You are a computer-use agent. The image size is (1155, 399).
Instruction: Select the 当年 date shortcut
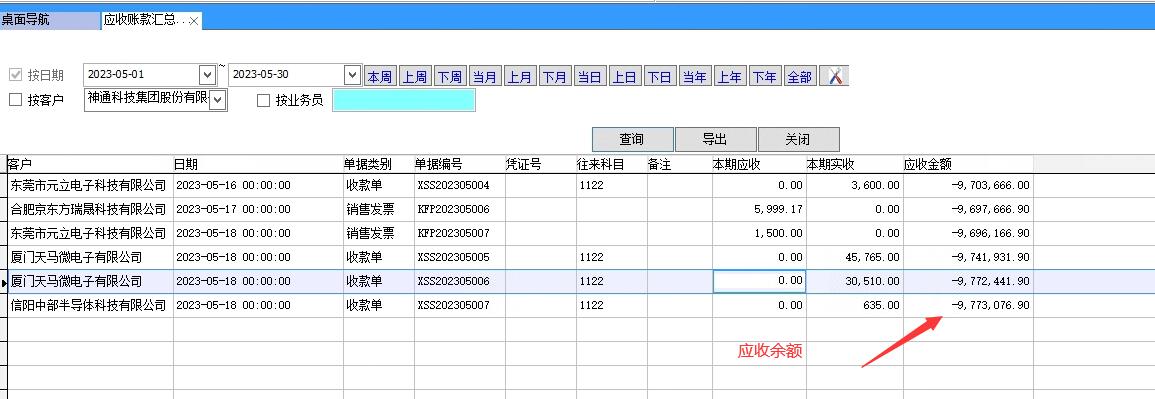(x=695, y=77)
